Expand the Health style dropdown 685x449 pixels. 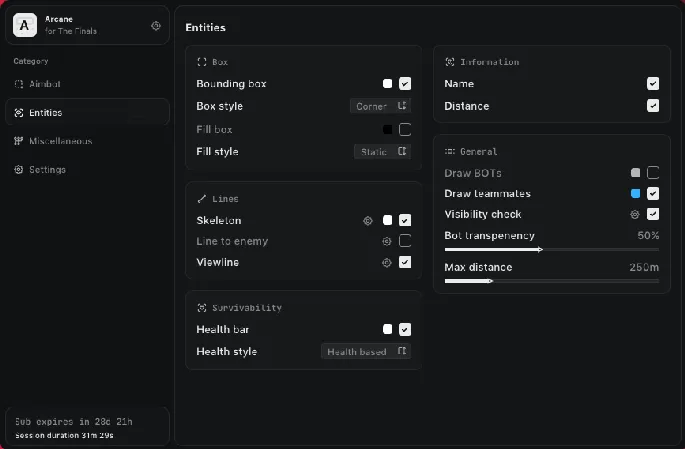[x=366, y=352]
